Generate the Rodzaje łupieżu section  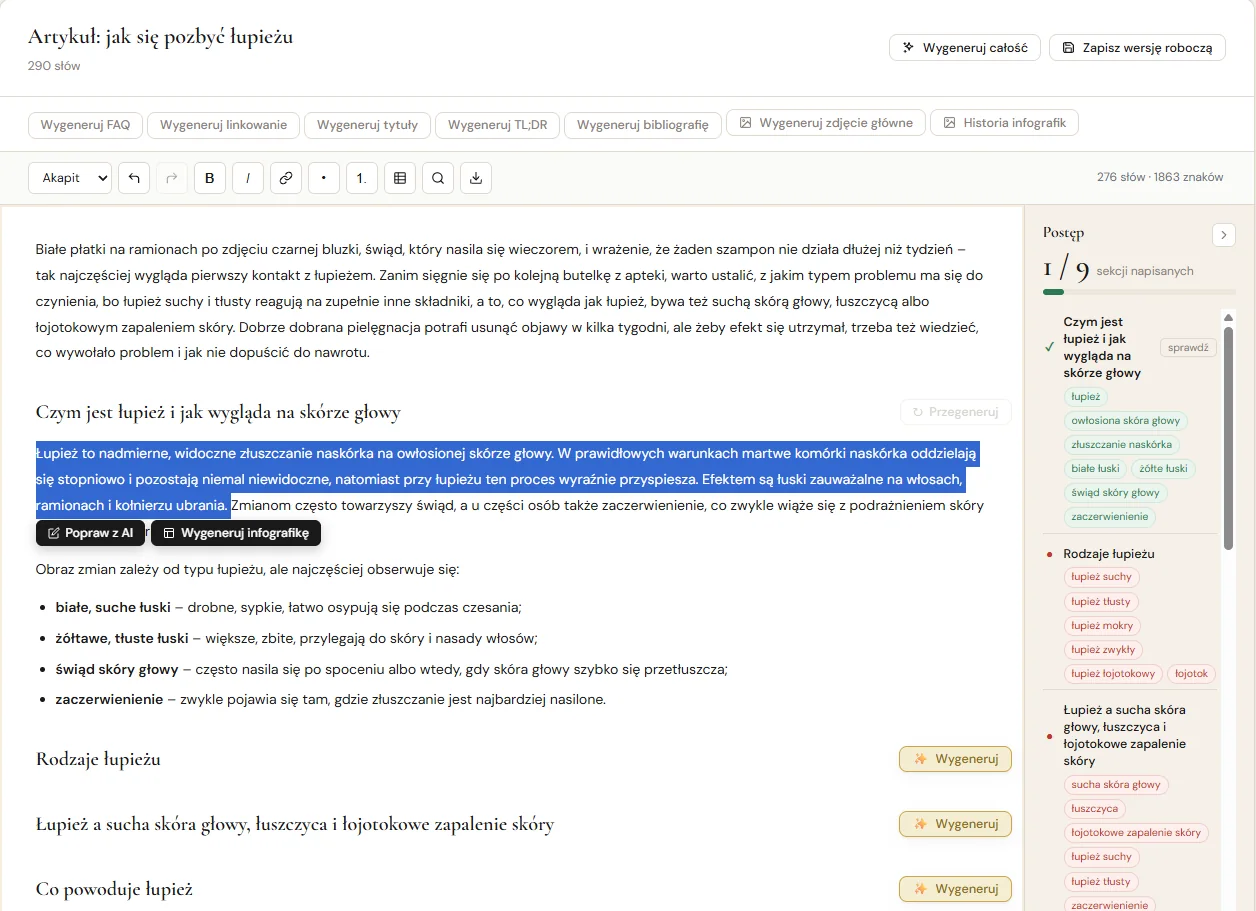click(x=955, y=759)
